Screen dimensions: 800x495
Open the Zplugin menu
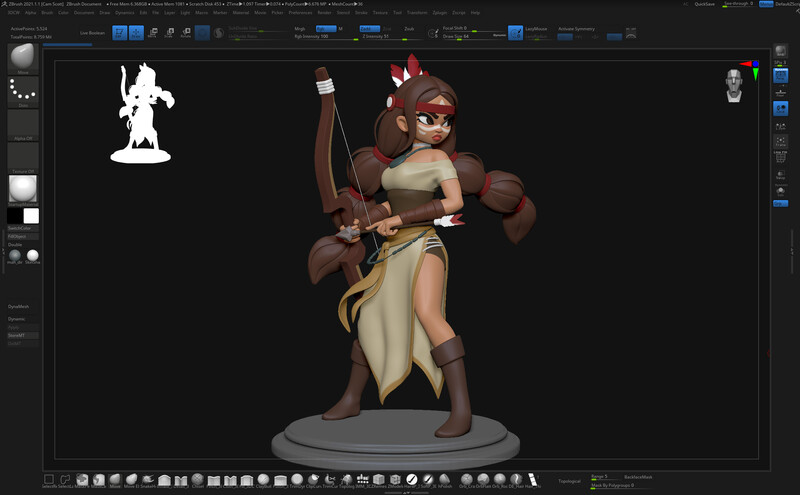tap(439, 12)
